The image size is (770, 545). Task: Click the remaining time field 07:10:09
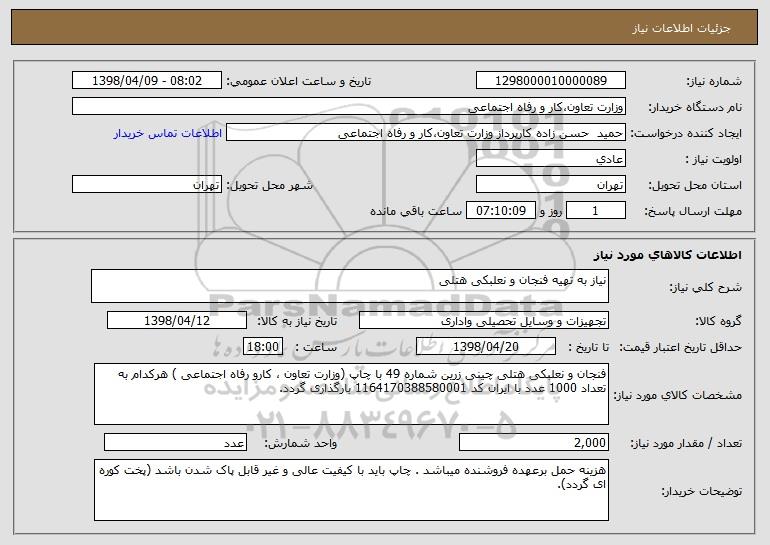[500, 211]
